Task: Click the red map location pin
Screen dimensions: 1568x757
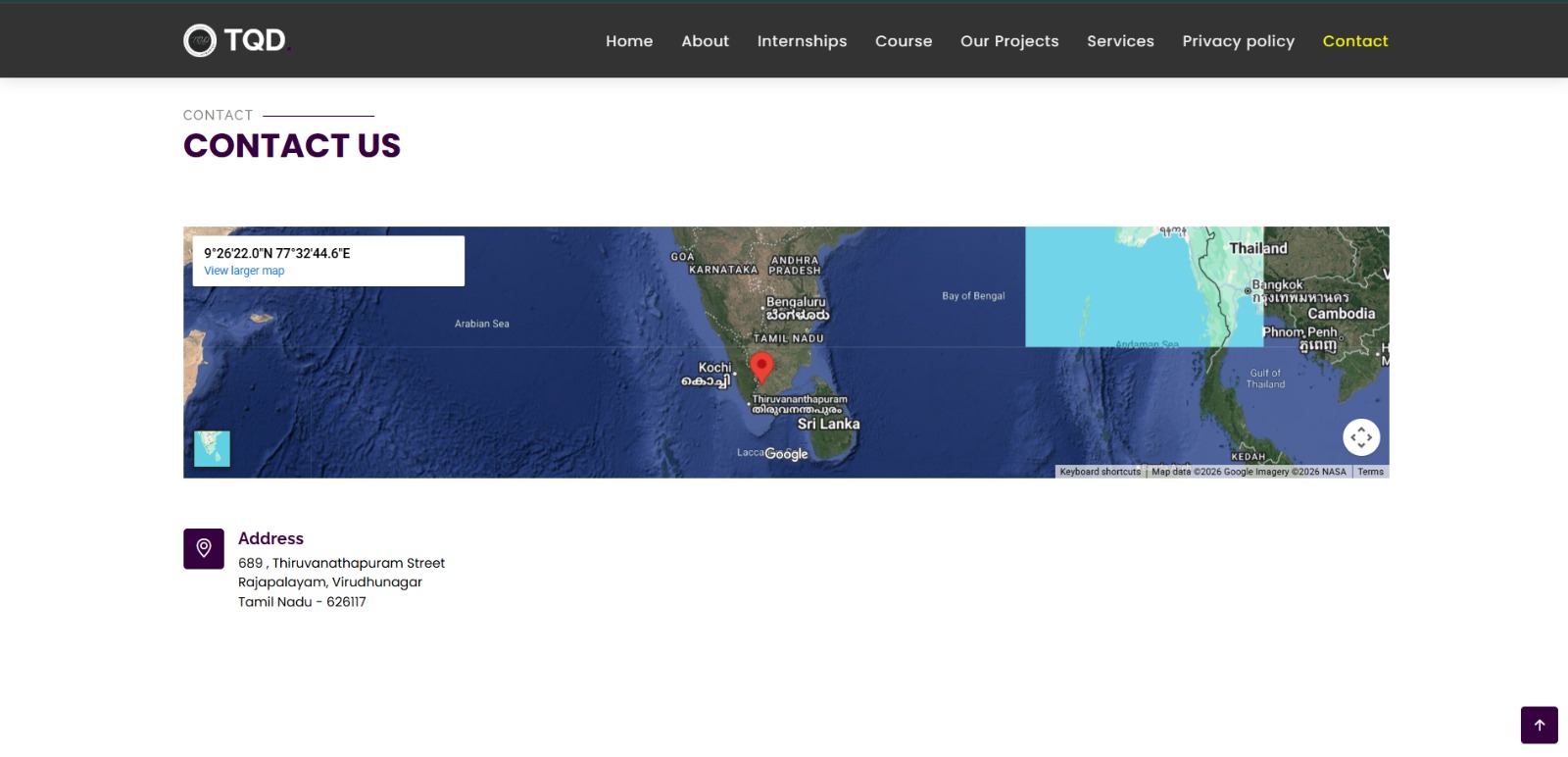Action: pyautogui.click(x=761, y=367)
